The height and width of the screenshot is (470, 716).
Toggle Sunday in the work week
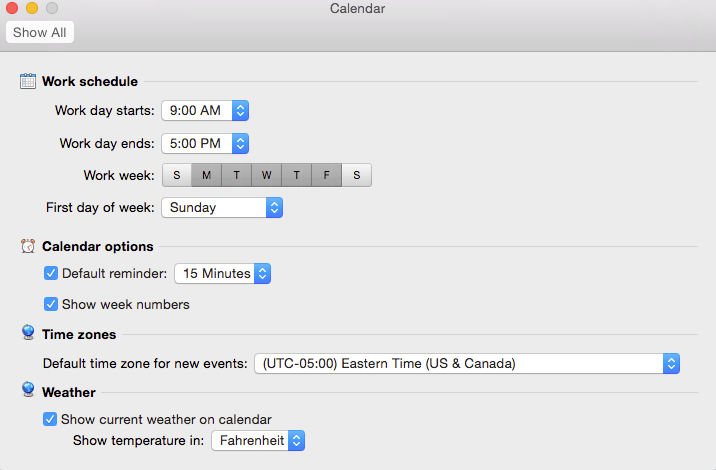click(177, 175)
